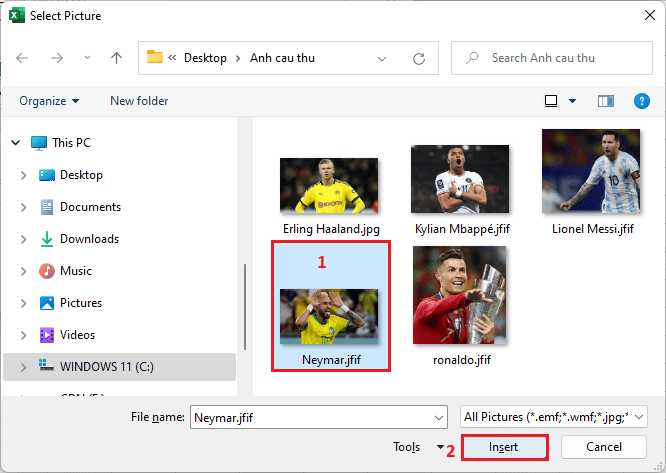Open Help with the question mark icon

(641, 101)
